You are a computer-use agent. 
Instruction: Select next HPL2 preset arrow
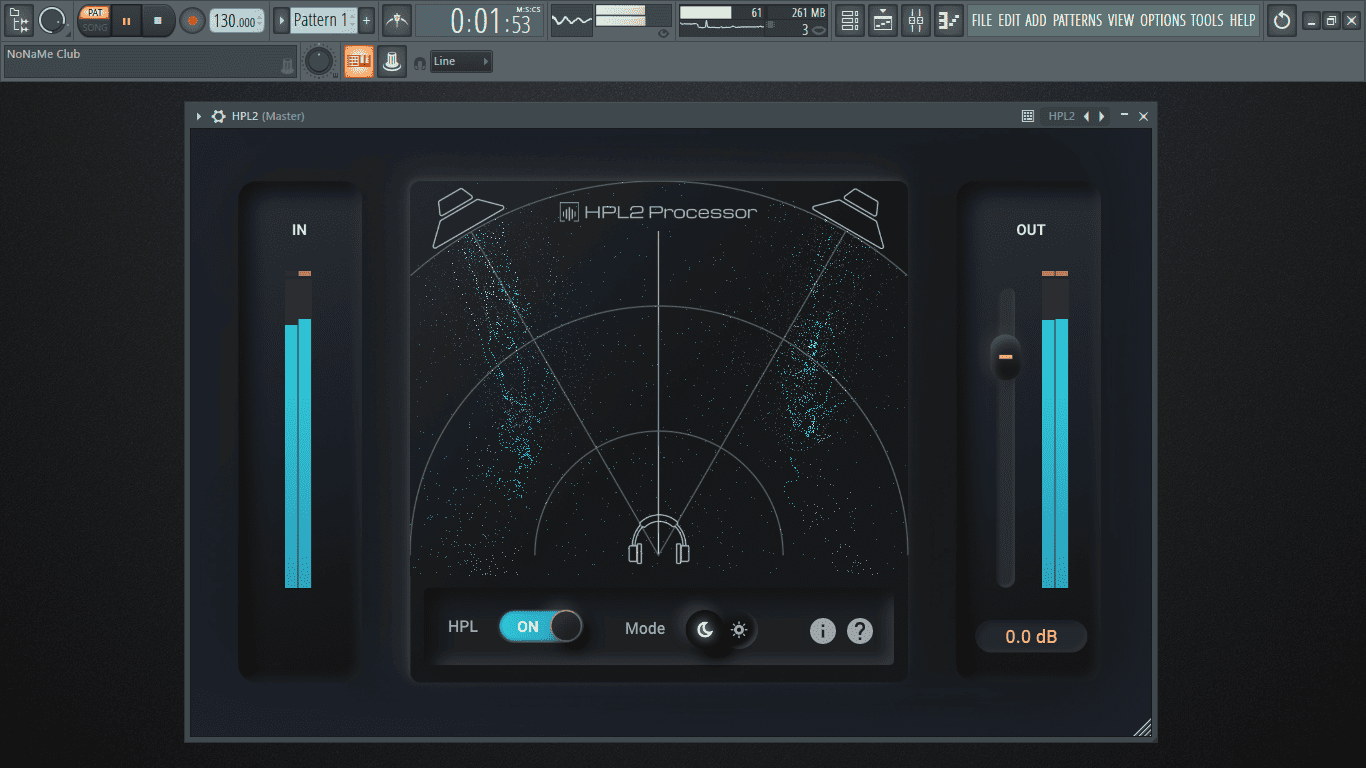click(x=1102, y=116)
